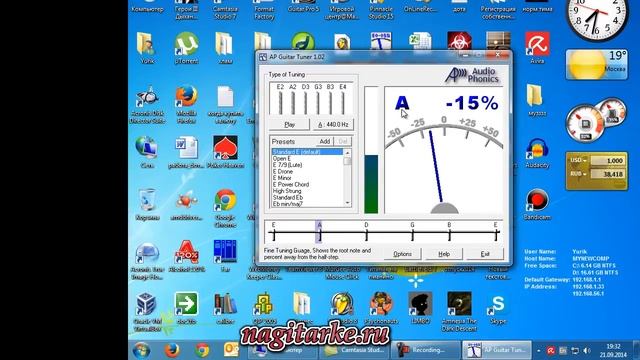Open the Amnesia The Dark Descent shortcut
Image resolution: width=640 pixels, height=360 pixels.
point(459,304)
